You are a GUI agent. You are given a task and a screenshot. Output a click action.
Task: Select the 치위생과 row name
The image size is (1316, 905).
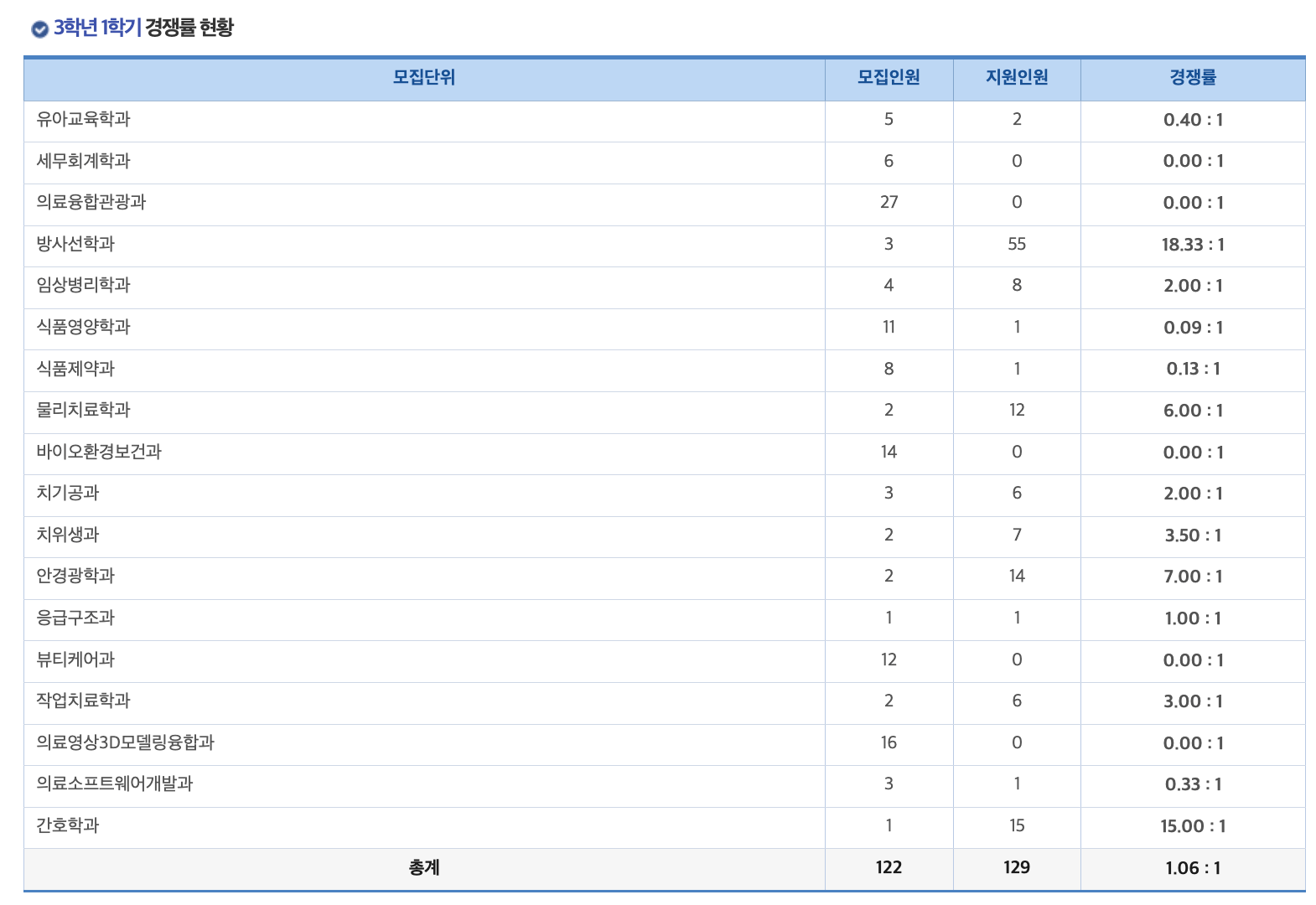click(68, 535)
